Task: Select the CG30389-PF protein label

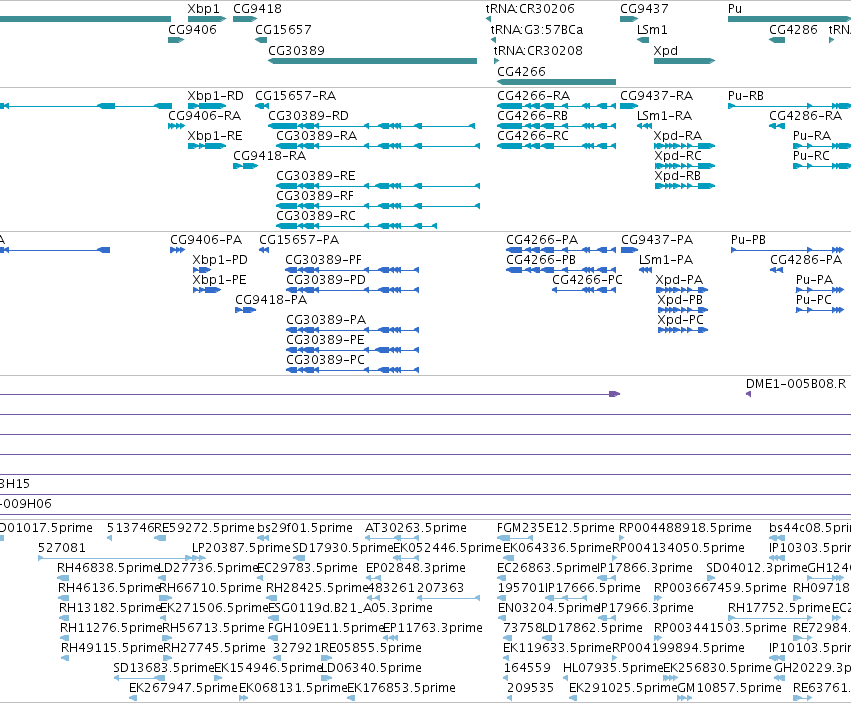Action: [323, 259]
